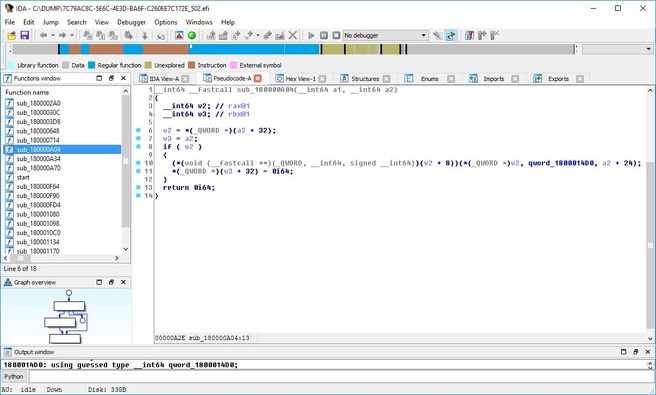Pause process with the pause icon

pos(323,36)
